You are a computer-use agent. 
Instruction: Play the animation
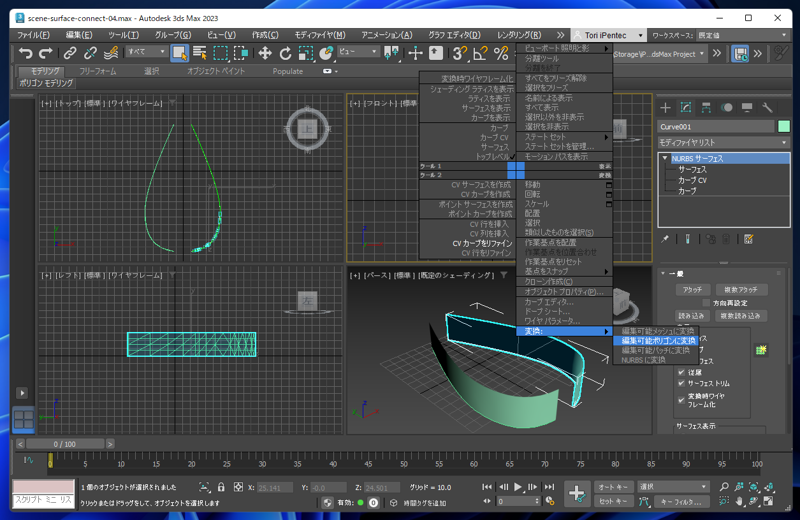pos(518,487)
